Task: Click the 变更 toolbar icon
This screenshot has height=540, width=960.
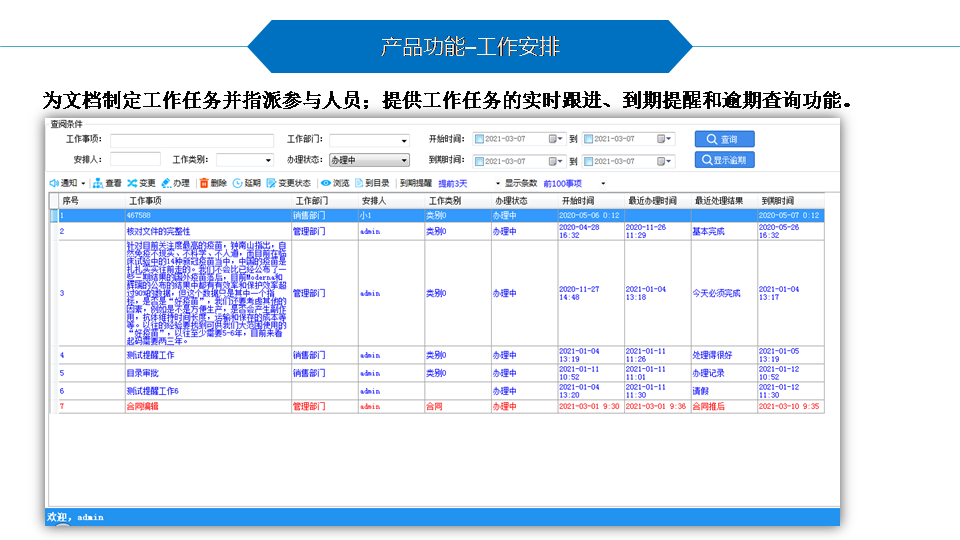Action: (x=132, y=183)
